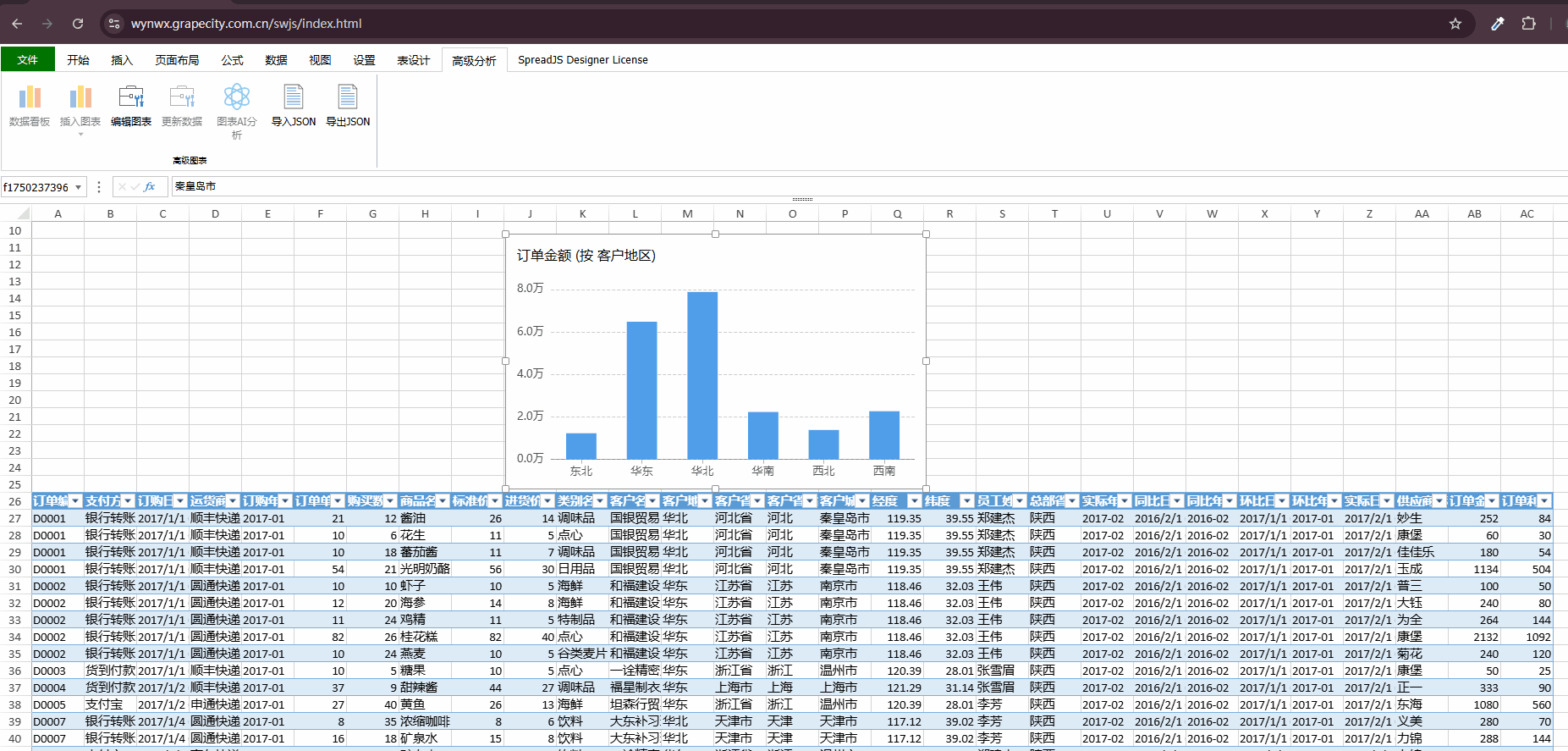Image resolution: width=1568 pixels, height=751 pixels.
Task: Open the 经度 column filter dropdown
Action: point(915,501)
